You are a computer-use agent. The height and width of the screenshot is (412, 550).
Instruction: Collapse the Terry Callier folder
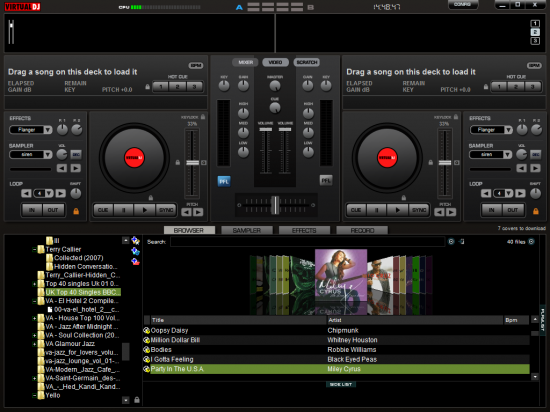click(34, 250)
